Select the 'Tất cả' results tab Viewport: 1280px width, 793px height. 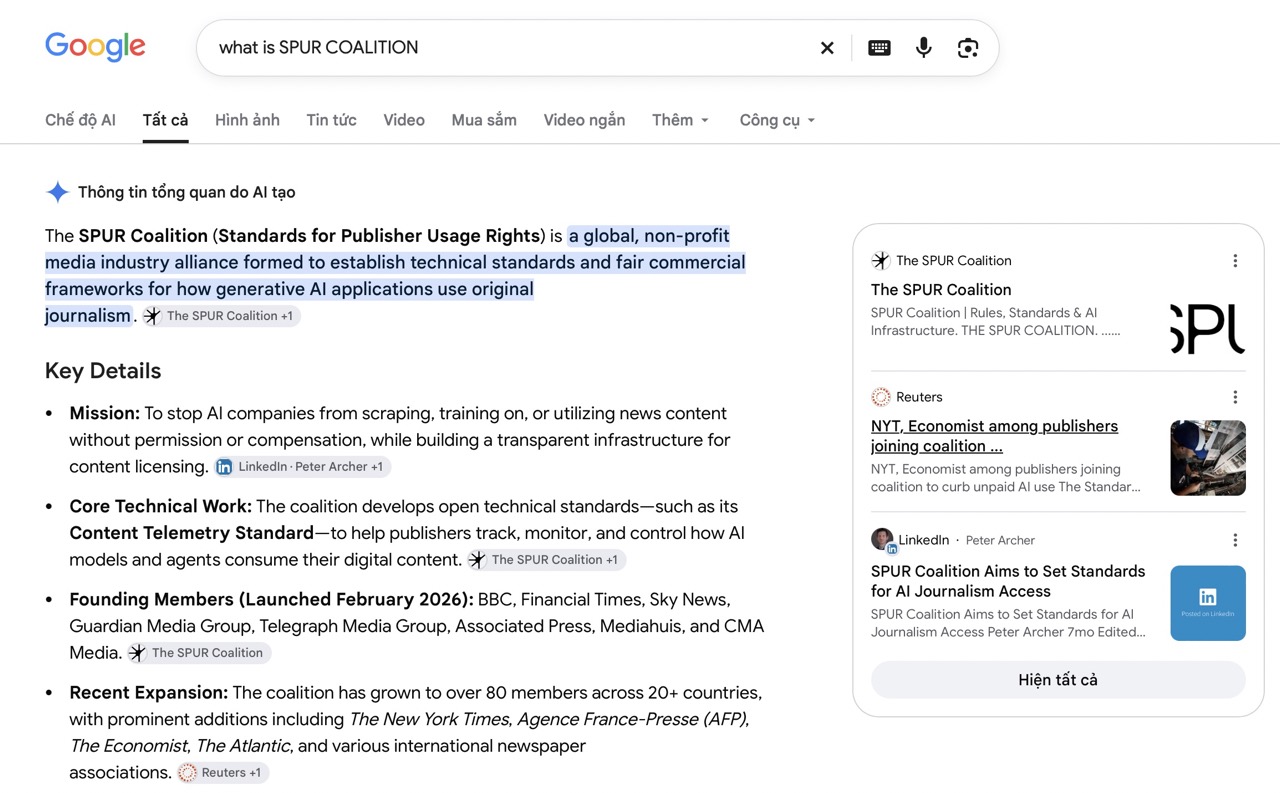pos(165,120)
